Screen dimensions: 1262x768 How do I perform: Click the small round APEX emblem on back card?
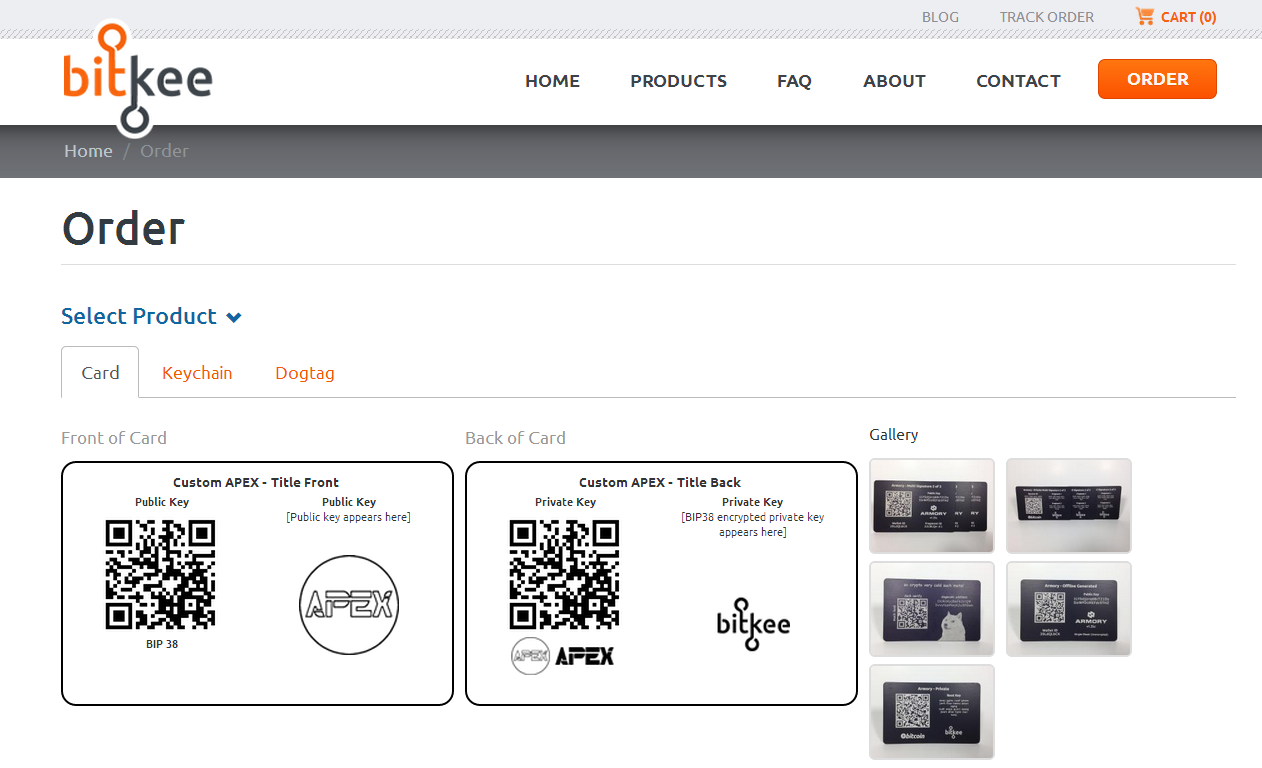[x=530, y=656]
